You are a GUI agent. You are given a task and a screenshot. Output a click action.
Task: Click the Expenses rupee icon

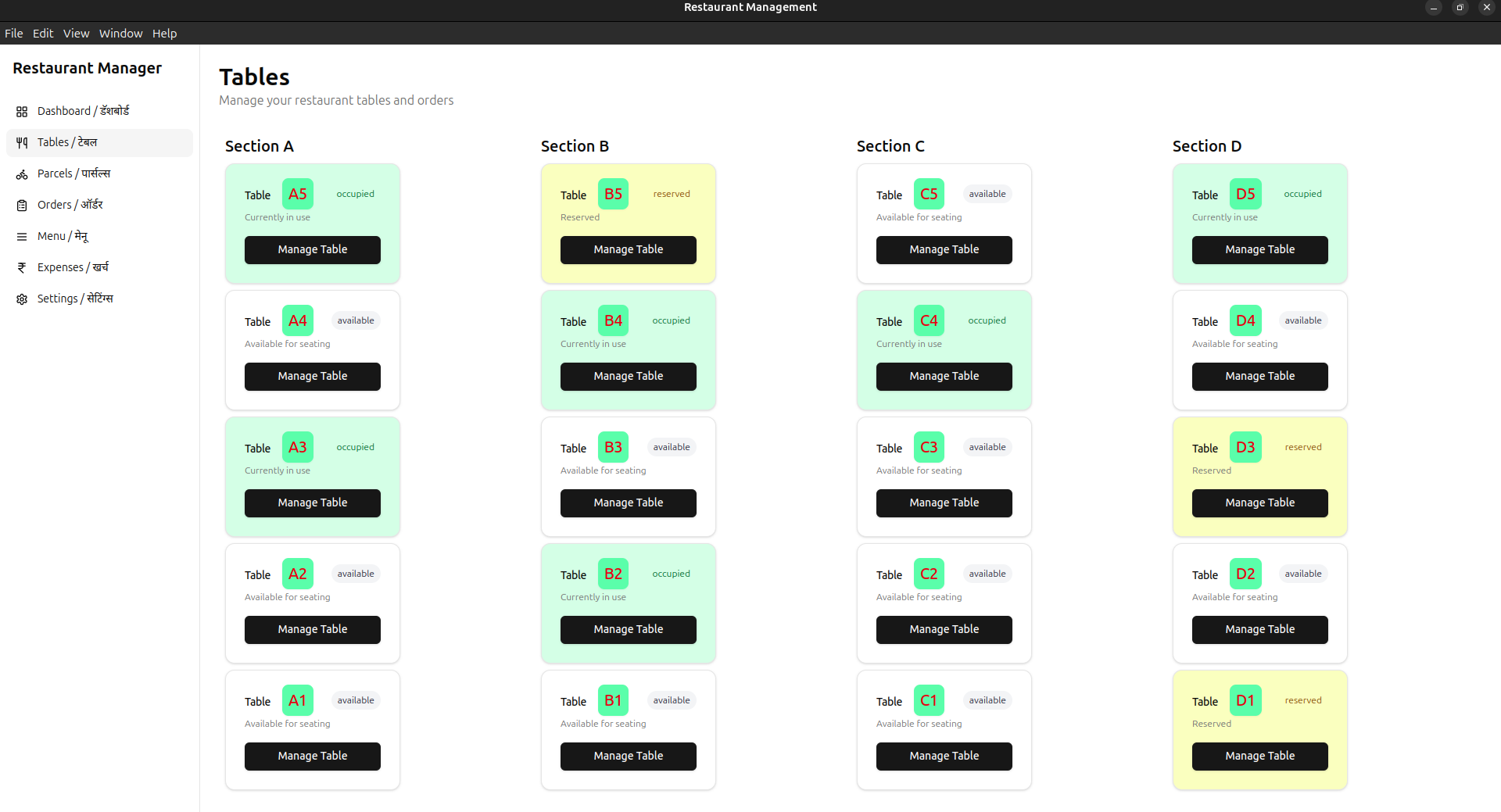pos(21,267)
